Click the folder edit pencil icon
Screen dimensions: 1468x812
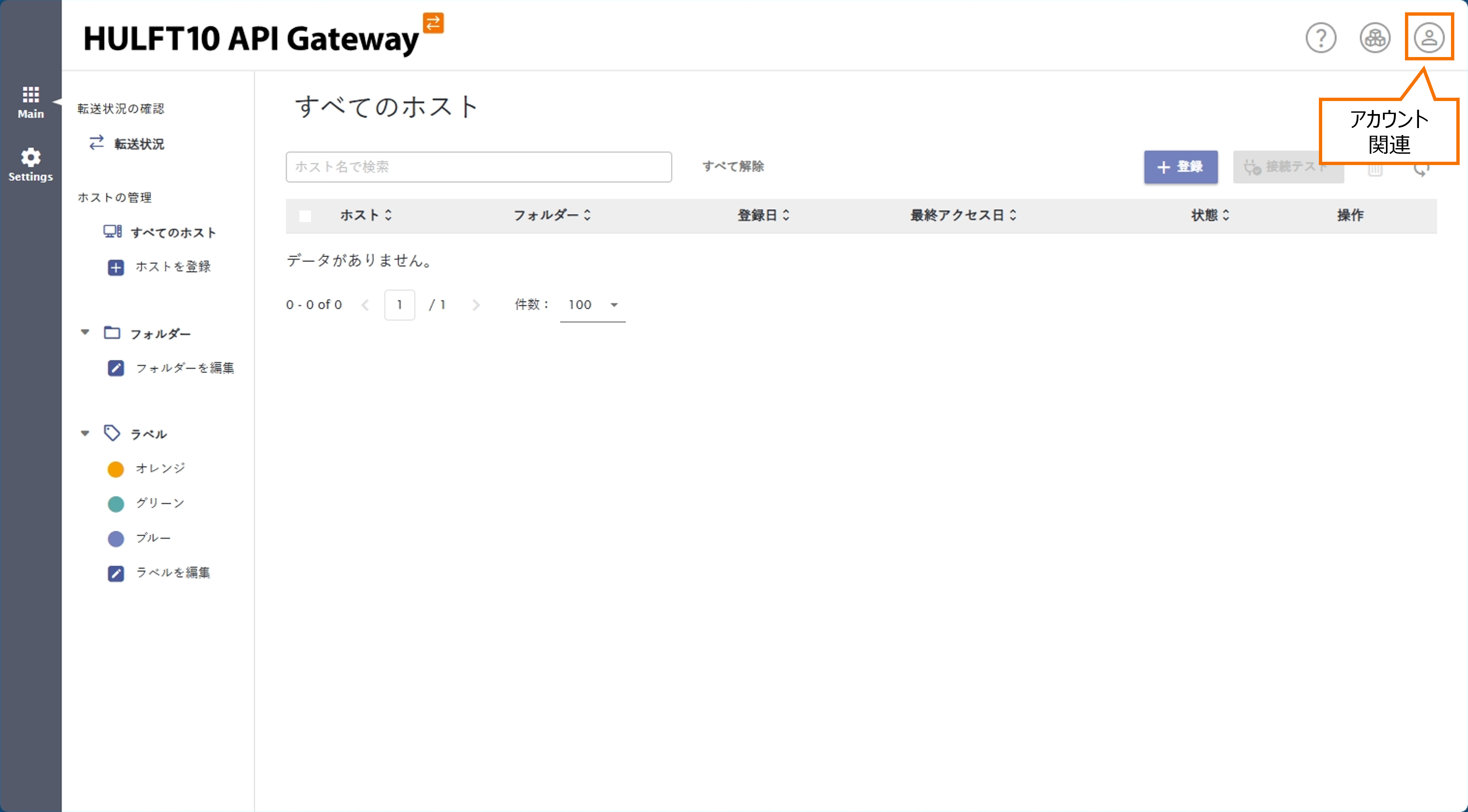(x=116, y=368)
